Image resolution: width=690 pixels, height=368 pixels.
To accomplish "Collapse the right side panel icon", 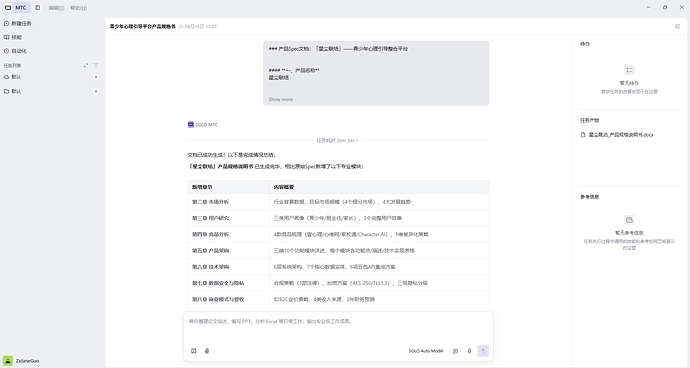I will [678, 26].
